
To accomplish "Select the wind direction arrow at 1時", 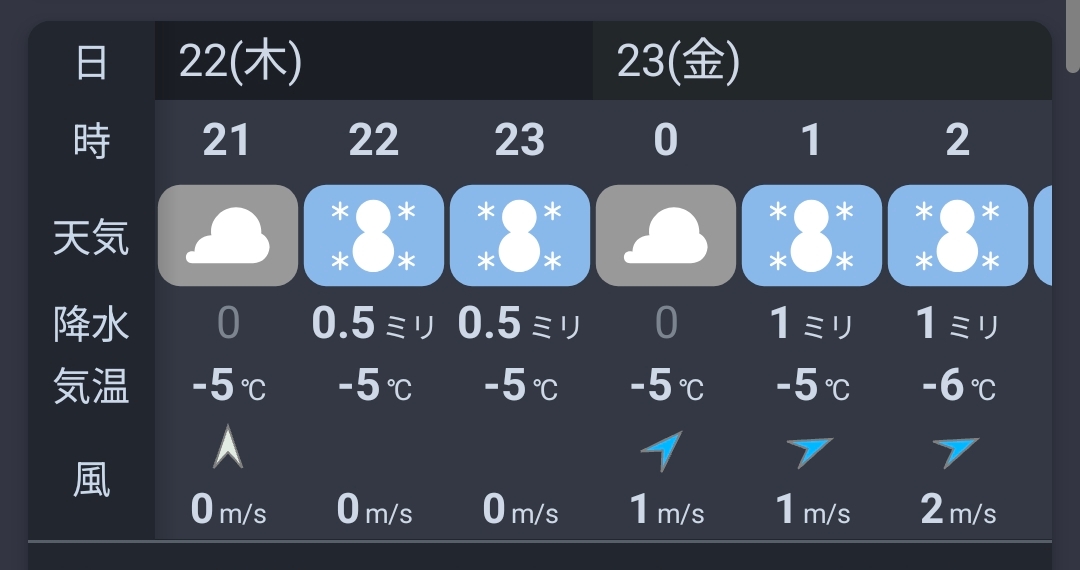I will point(809,451).
